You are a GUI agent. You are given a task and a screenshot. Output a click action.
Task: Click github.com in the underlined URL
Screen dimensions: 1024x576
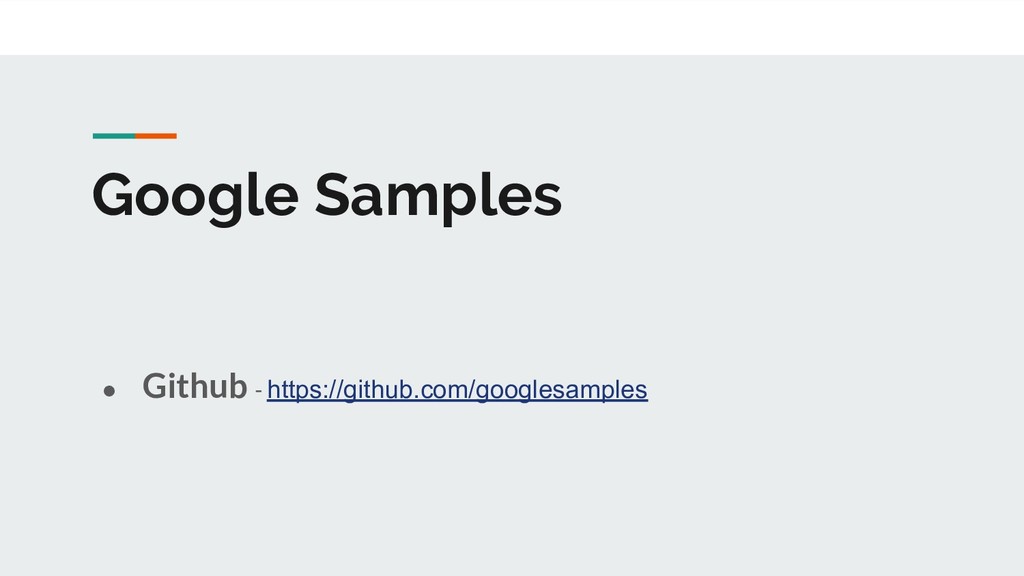(x=404, y=389)
